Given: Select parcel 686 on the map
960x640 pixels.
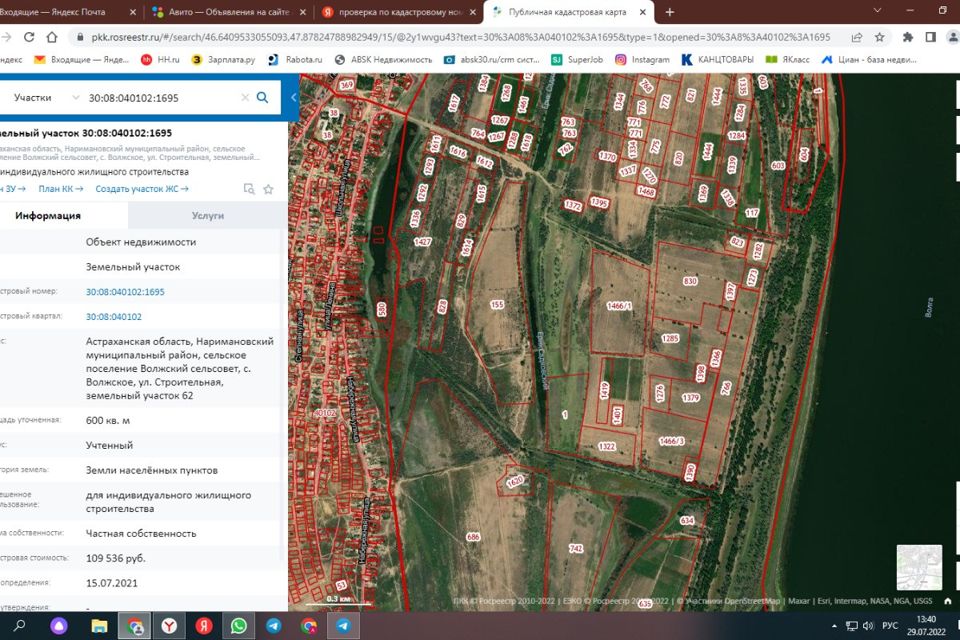Looking at the screenshot, I should pyautogui.click(x=473, y=537).
